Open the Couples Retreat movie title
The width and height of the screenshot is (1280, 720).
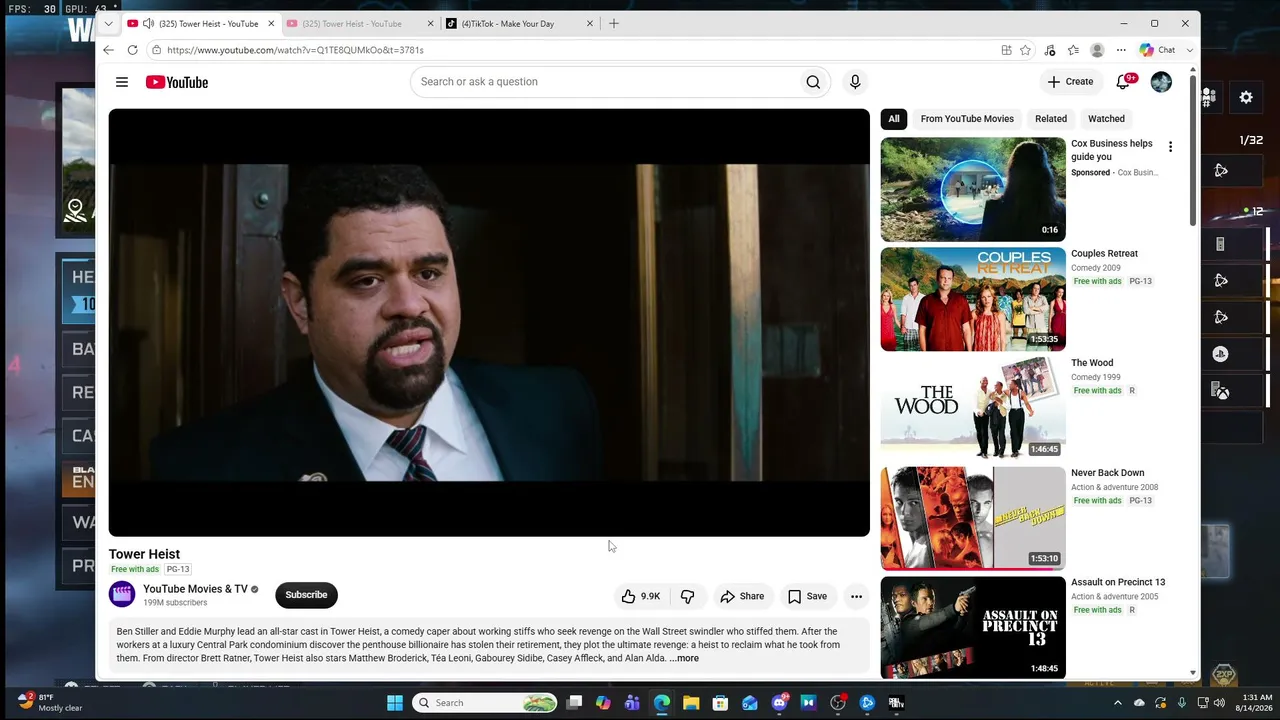[1104, 254]
